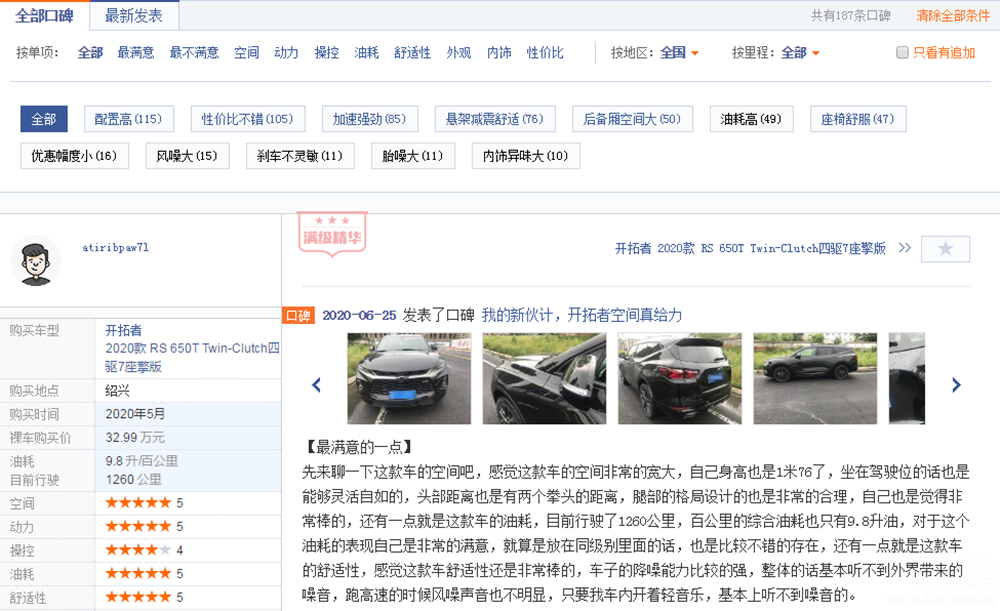Click the 操控 four-star rating
1000x611 pixels.
coord(138,550)
